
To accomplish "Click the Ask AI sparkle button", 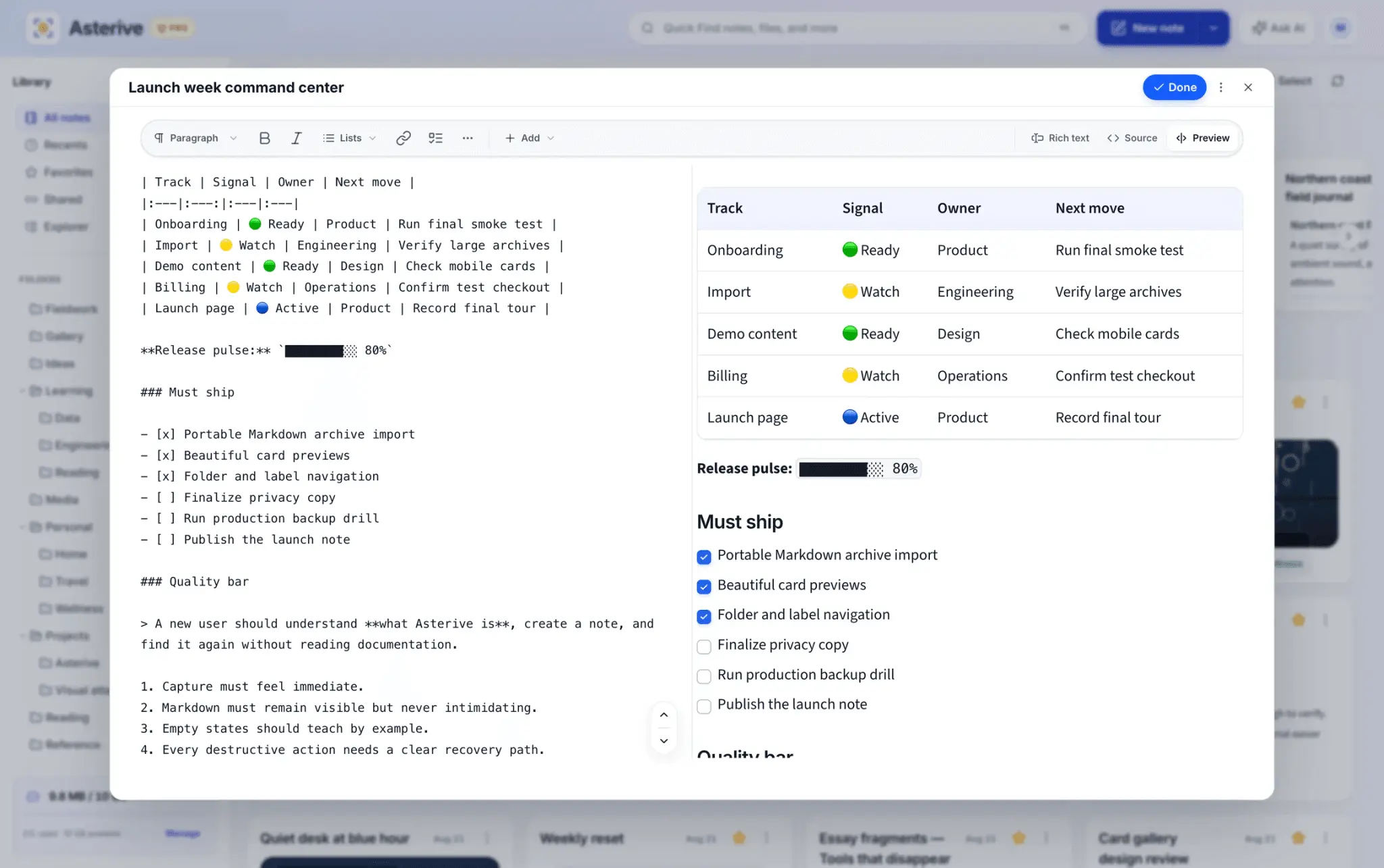I will 1278,28.
